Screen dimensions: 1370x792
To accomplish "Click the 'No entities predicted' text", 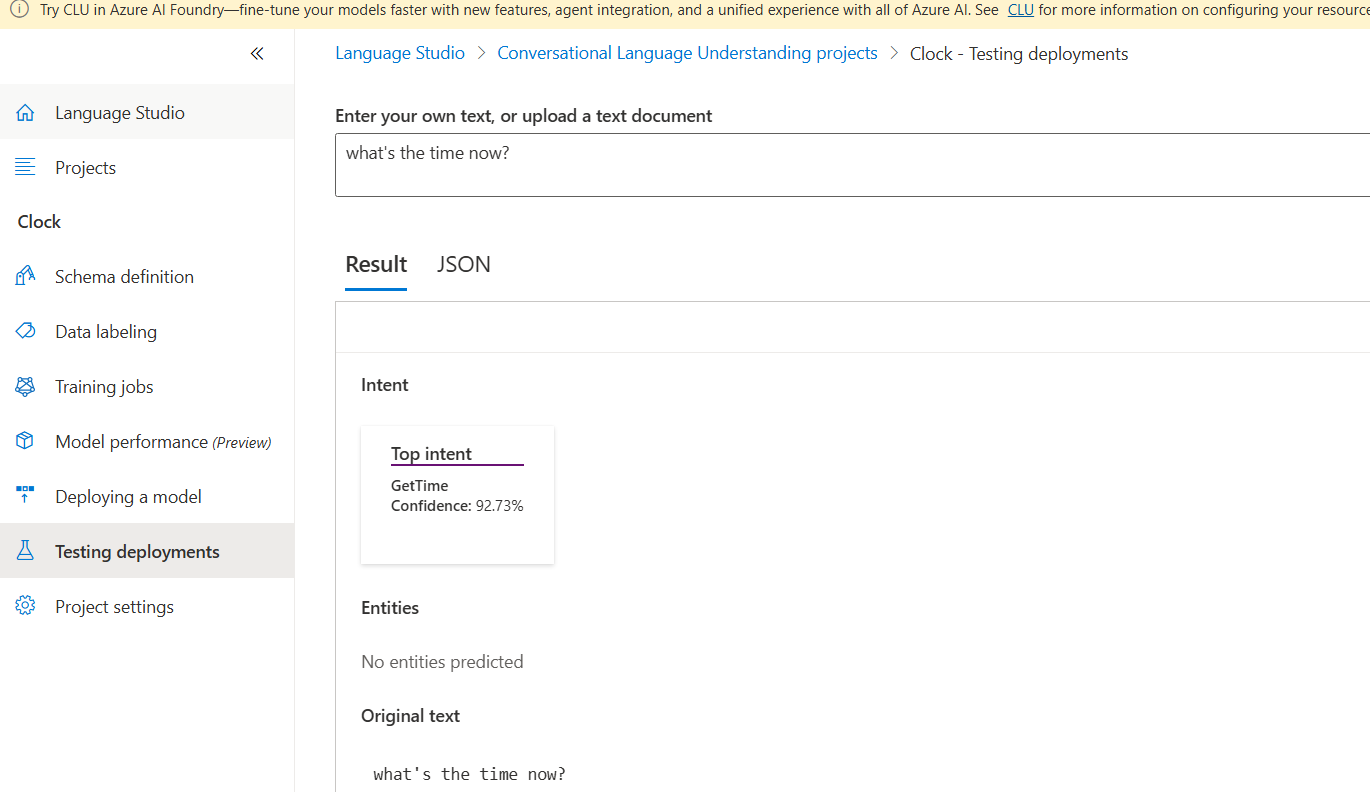I will pyautogui.click(x=442, y=661).
